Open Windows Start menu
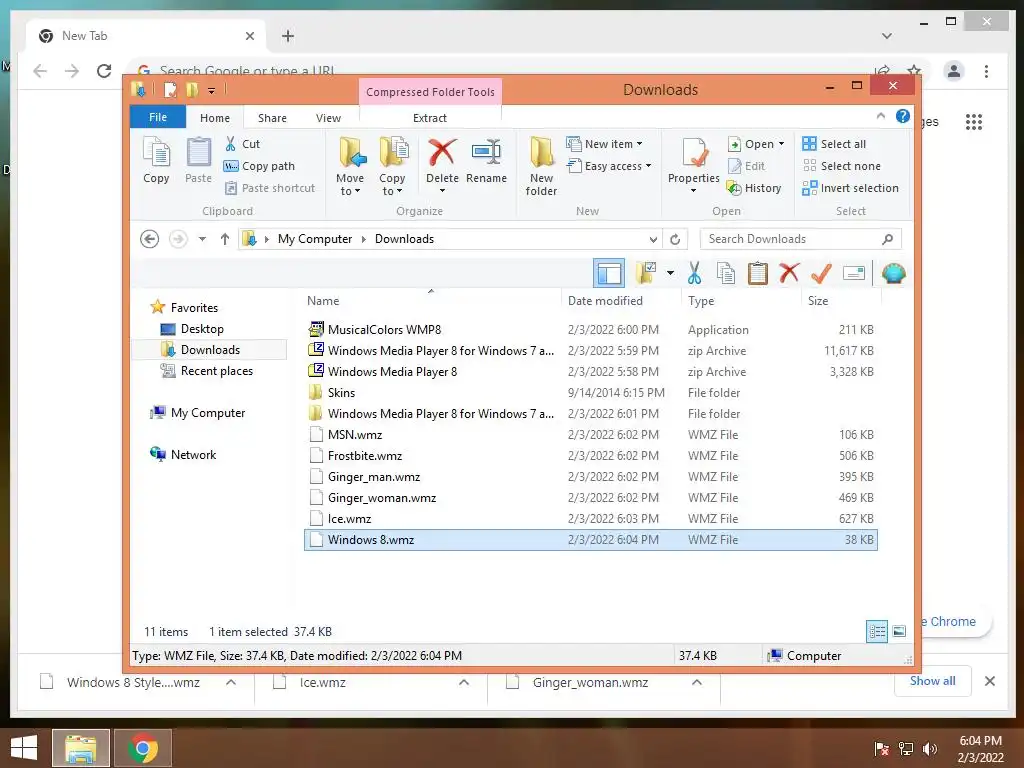 (x=24, y=748)
